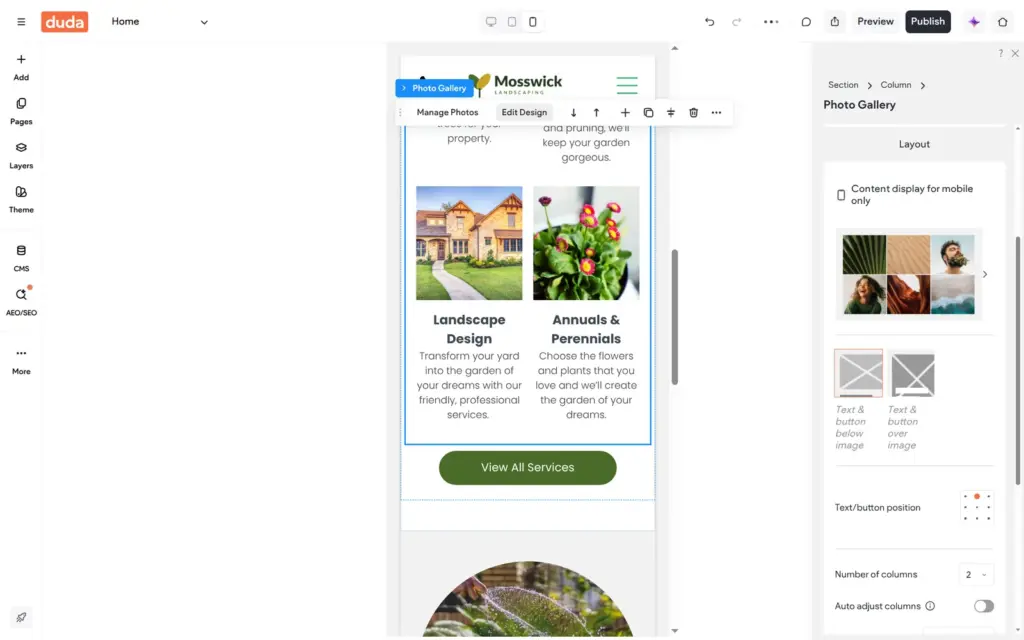Open the AEO/SEO panel
Viewport: 1024px width, 640px height.
(x=21, y=302)
